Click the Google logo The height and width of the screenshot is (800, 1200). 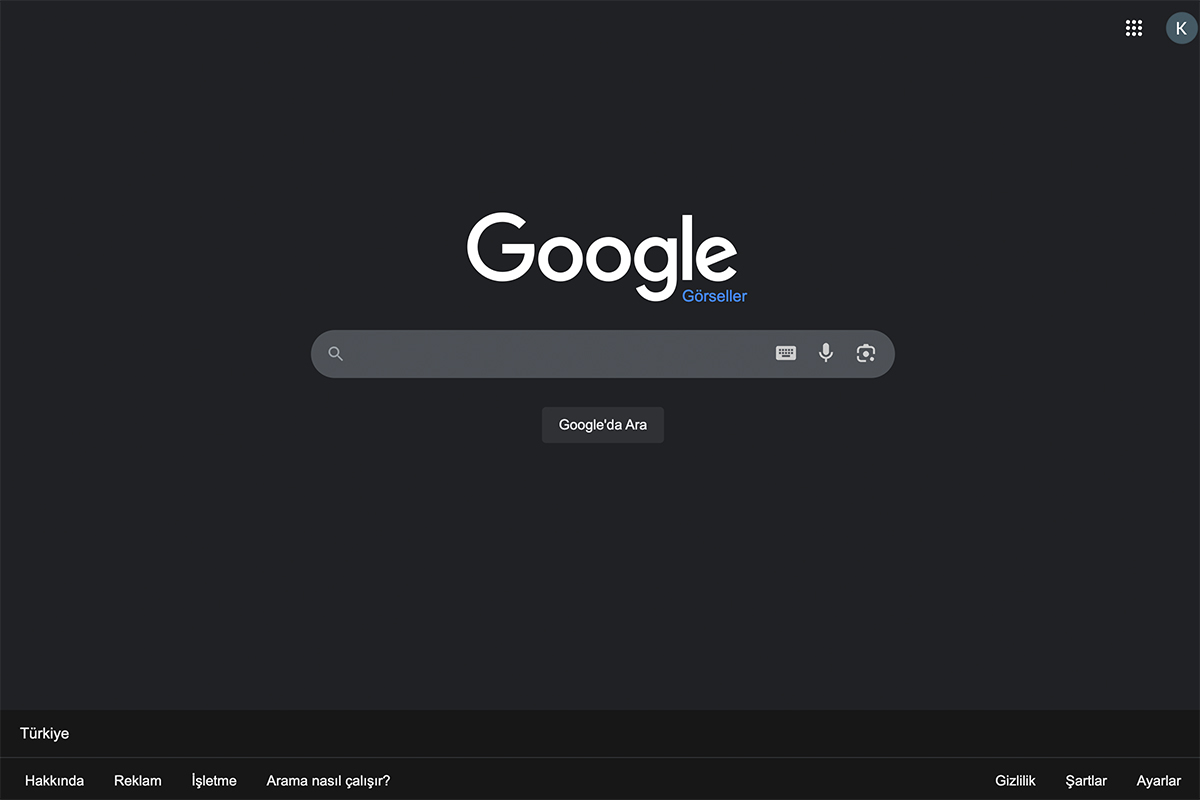(602, 256)
